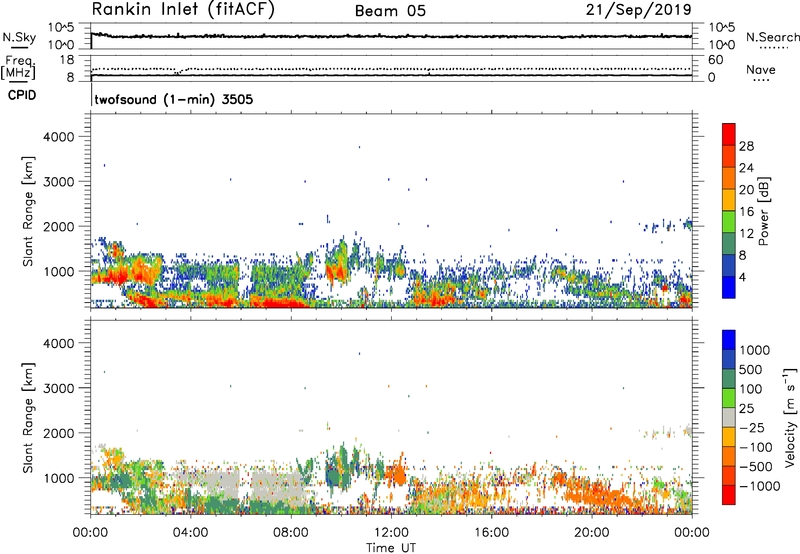Click the date '21/Sep/2019'
This screenshot has height=554, width=800.
(x=639, y=10)
